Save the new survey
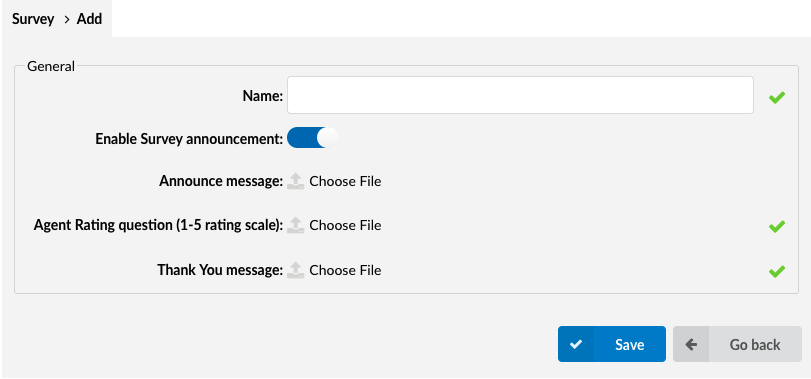The width and height of the screenshot is (811, 379). 611,344
